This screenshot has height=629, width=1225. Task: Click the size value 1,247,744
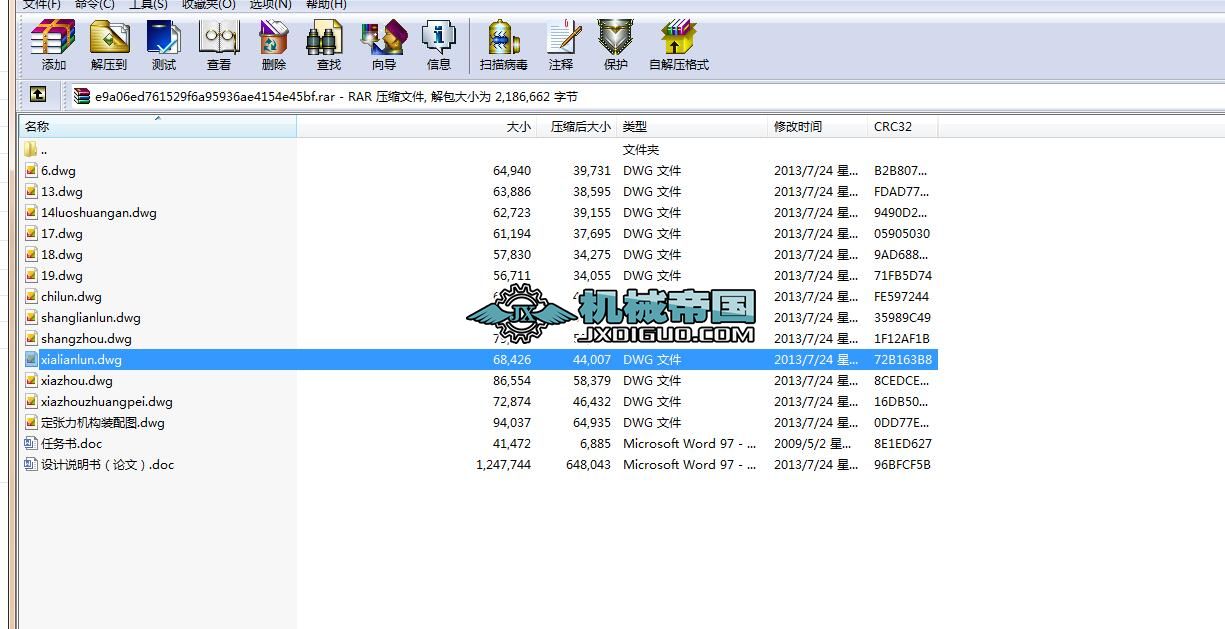click(x=504, y=464)
